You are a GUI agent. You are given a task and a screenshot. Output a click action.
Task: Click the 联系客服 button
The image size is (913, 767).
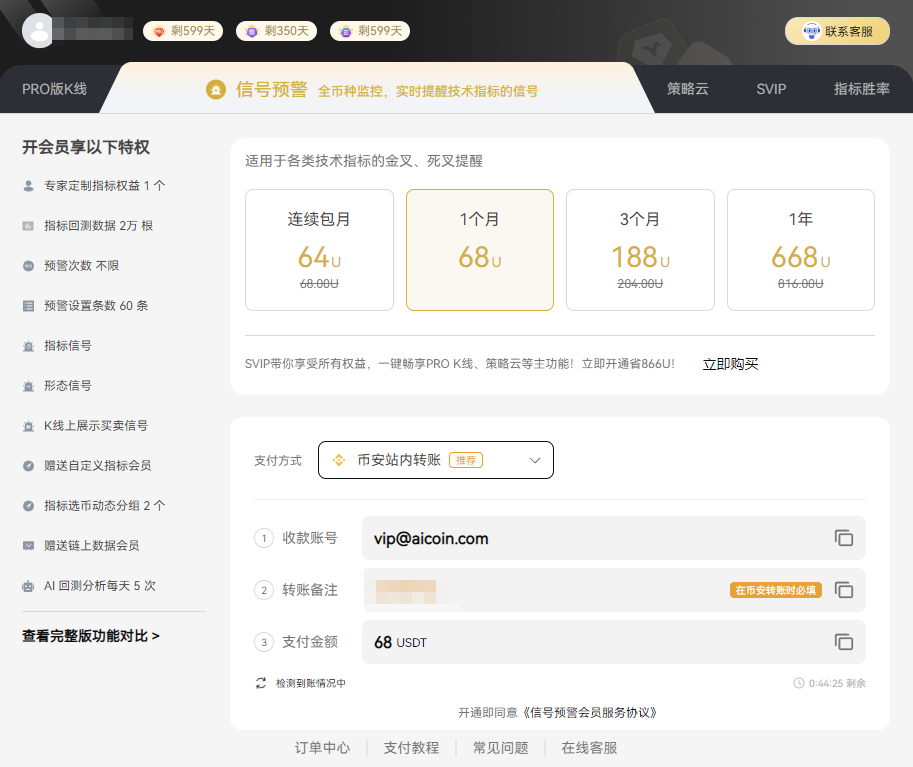click(837, 31)
